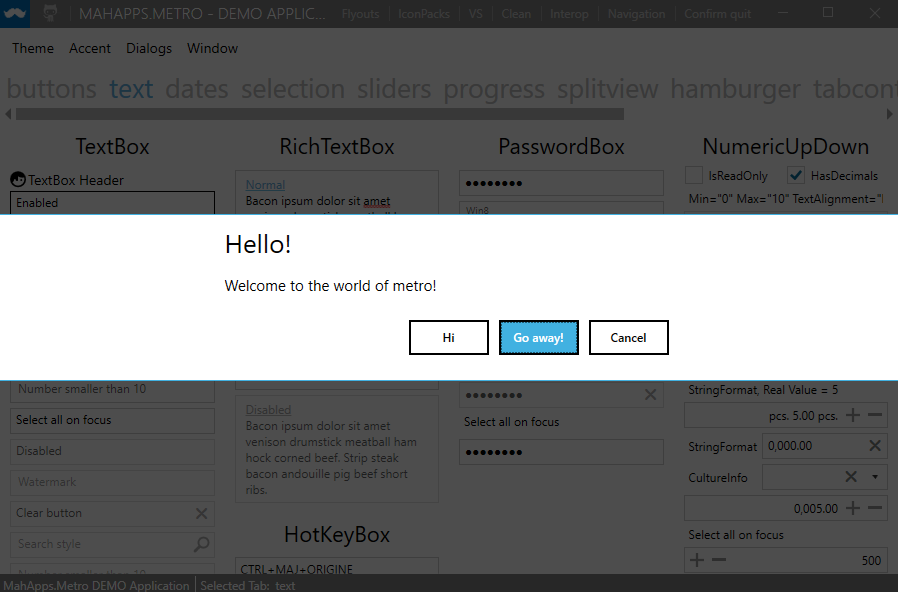
Task: Open the CultureInfo dropdown arrow
Action: [x=876, y=477]
